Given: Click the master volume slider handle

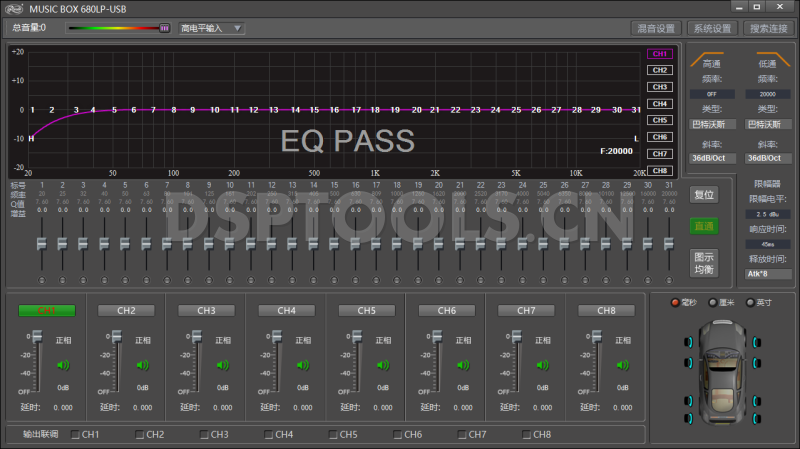Looking at the screenshot, I should (x=164, y=28).
